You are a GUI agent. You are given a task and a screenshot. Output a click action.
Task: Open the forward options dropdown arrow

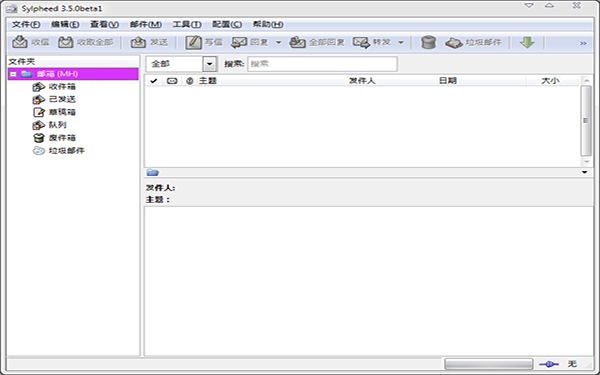(401, 42)
